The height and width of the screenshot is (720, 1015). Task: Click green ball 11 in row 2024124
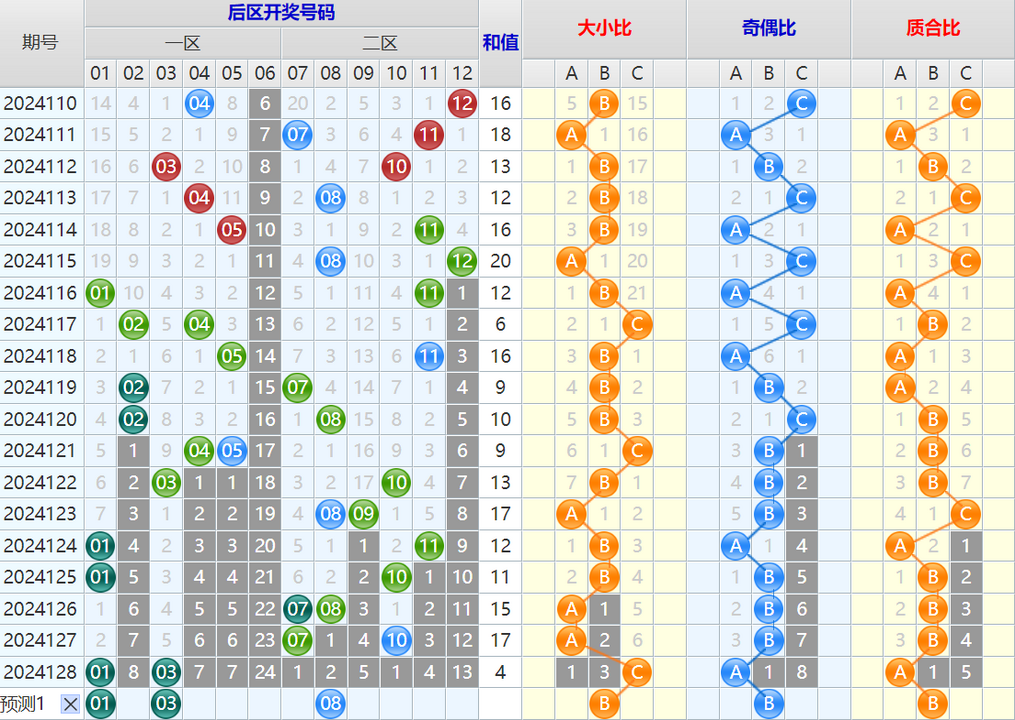pos(429,546)
